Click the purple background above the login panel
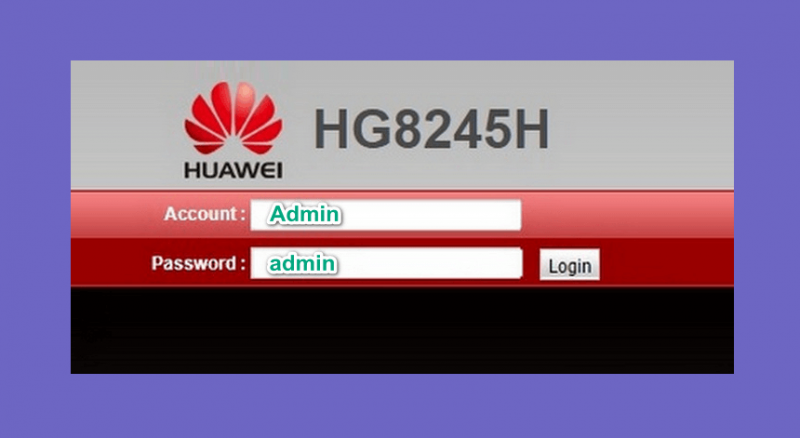Screen dimensions: 800x438 tap(400, 30)
